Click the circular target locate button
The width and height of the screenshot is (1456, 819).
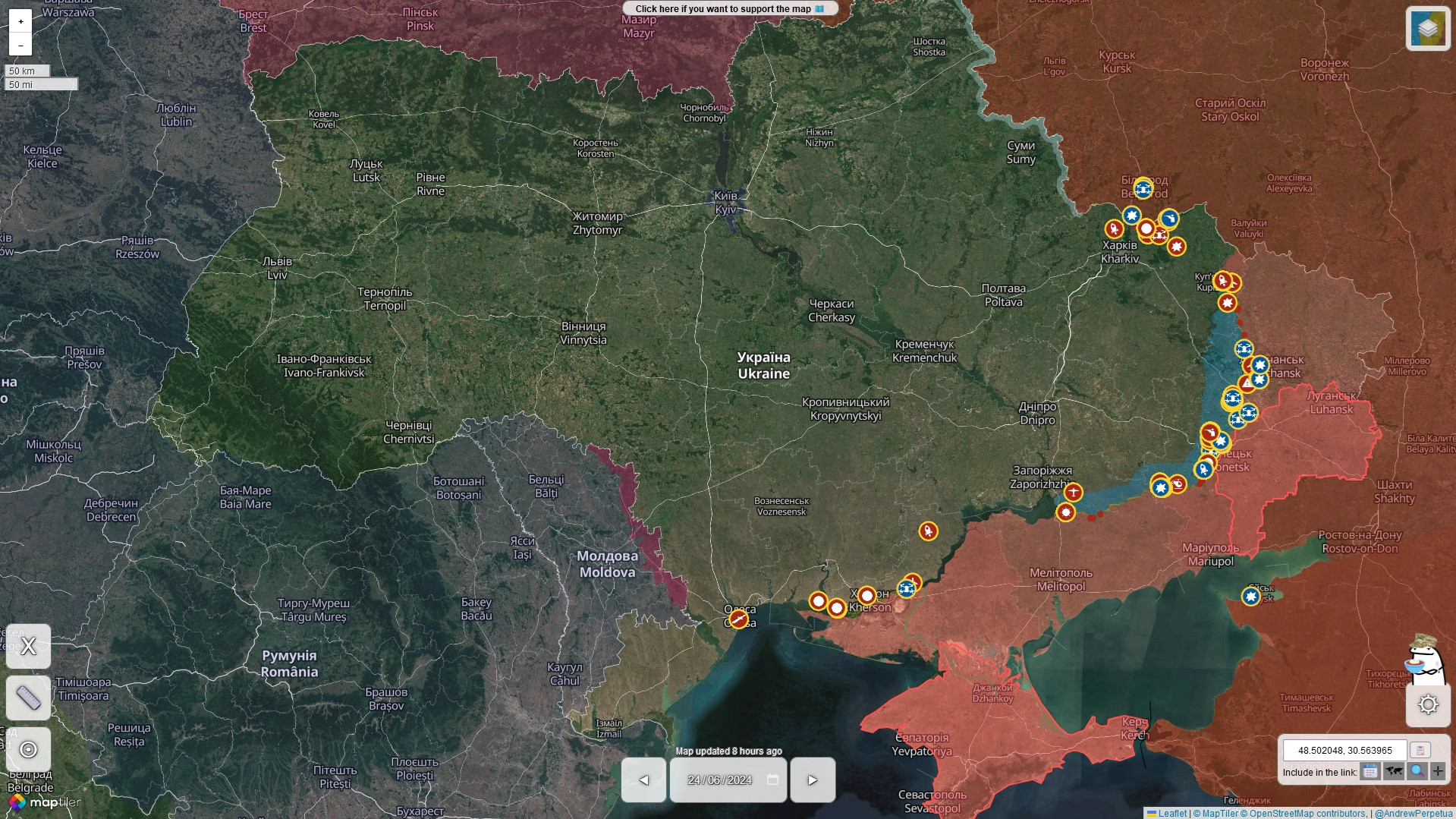click(x=28, y=749)
